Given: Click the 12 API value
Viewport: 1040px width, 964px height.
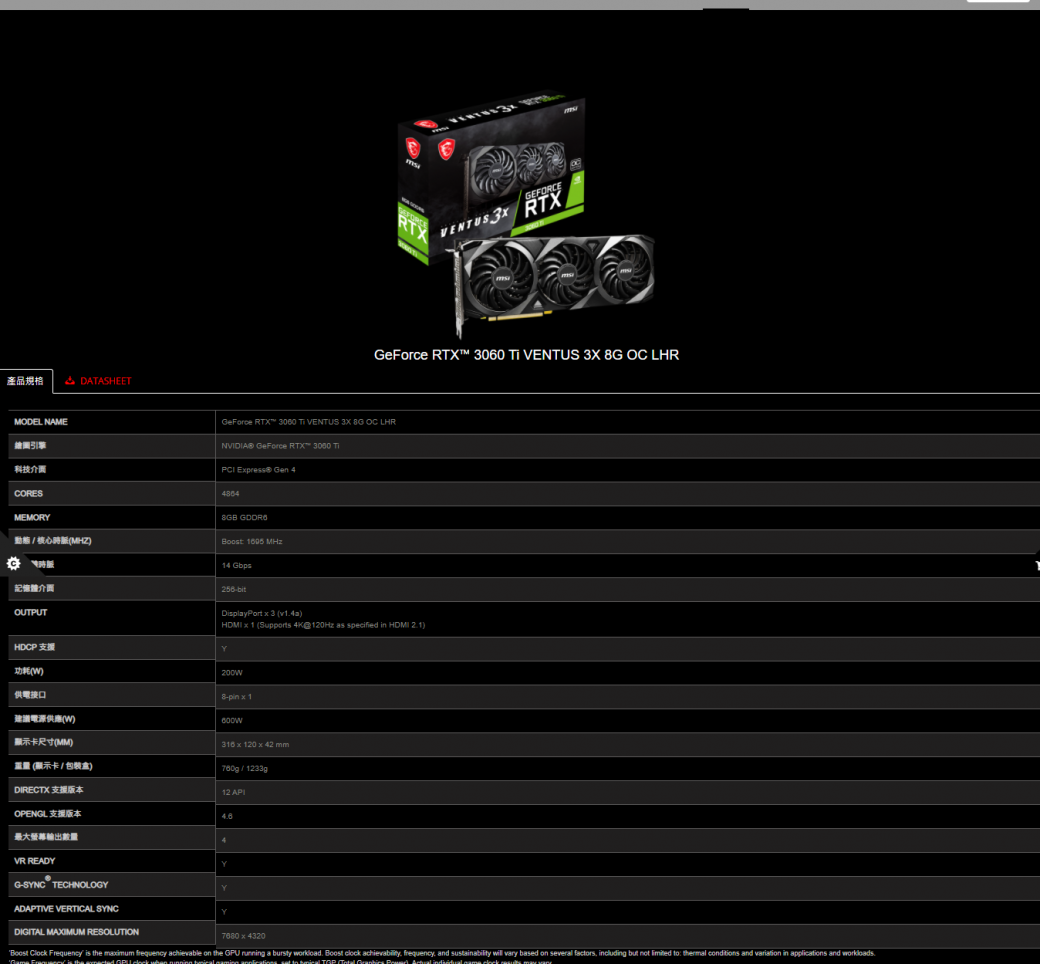Looking at the screenshot, I should coord(233,792).
